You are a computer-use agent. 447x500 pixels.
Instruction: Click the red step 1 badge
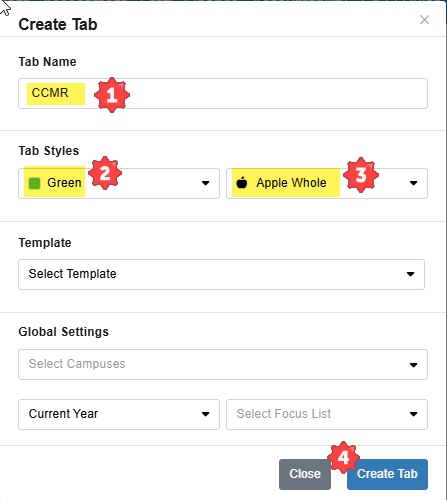coord(112,95)
